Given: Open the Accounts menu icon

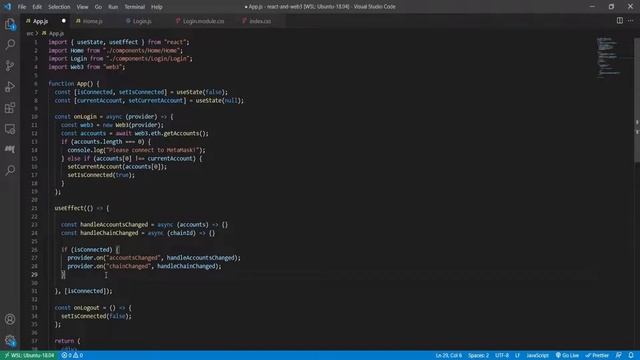Looking at the screenshot, I should tap(10, 319).
